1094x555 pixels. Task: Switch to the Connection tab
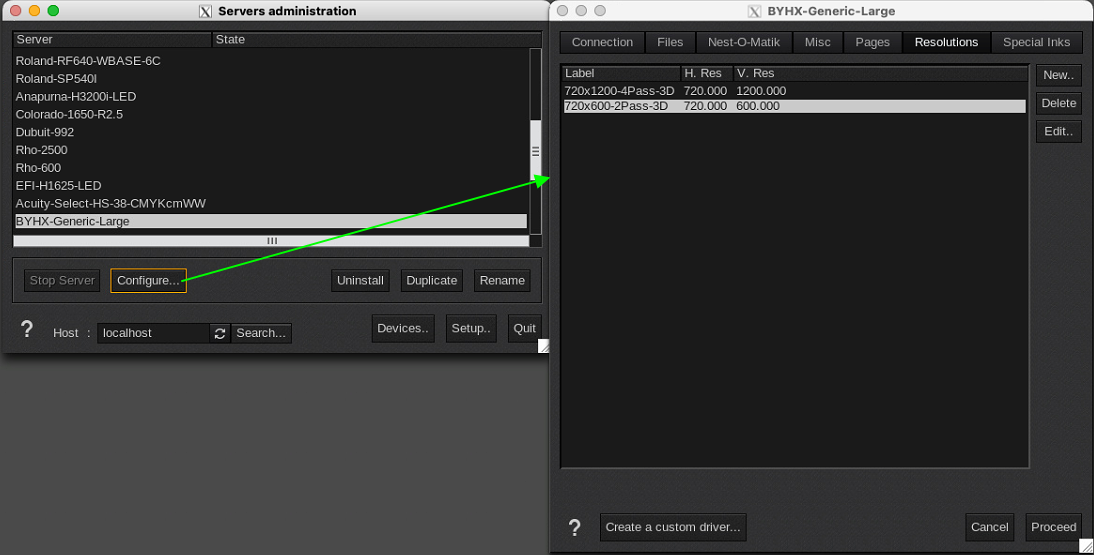click(602, 42)
